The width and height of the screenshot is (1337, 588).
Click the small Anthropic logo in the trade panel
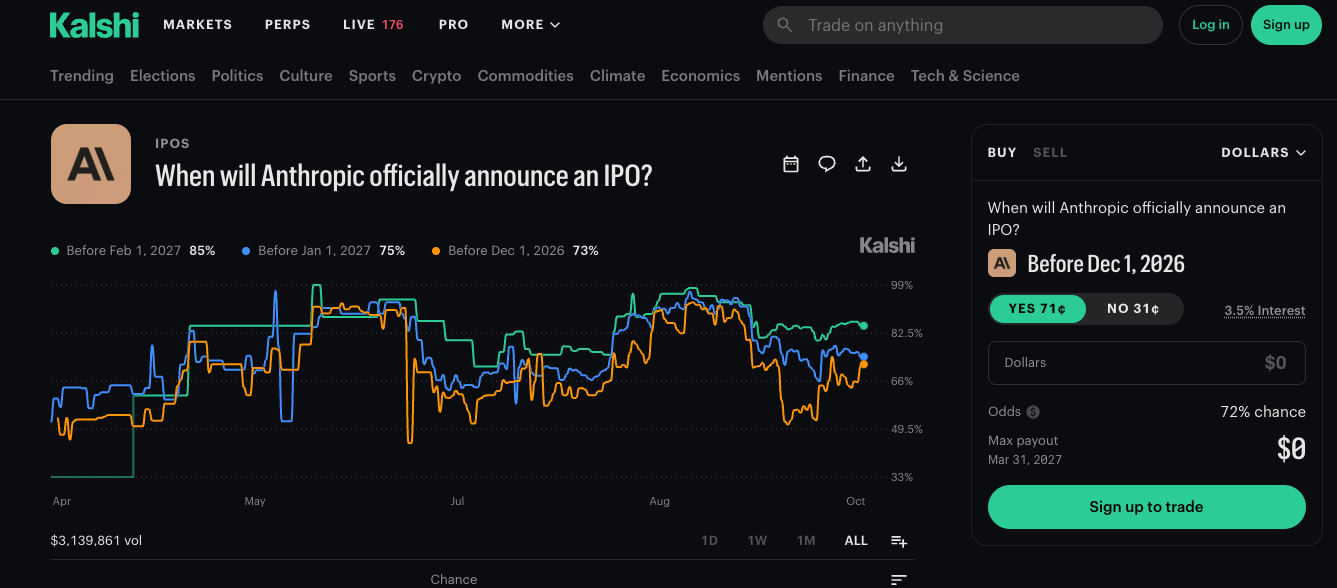click(x=1002, y=264)
